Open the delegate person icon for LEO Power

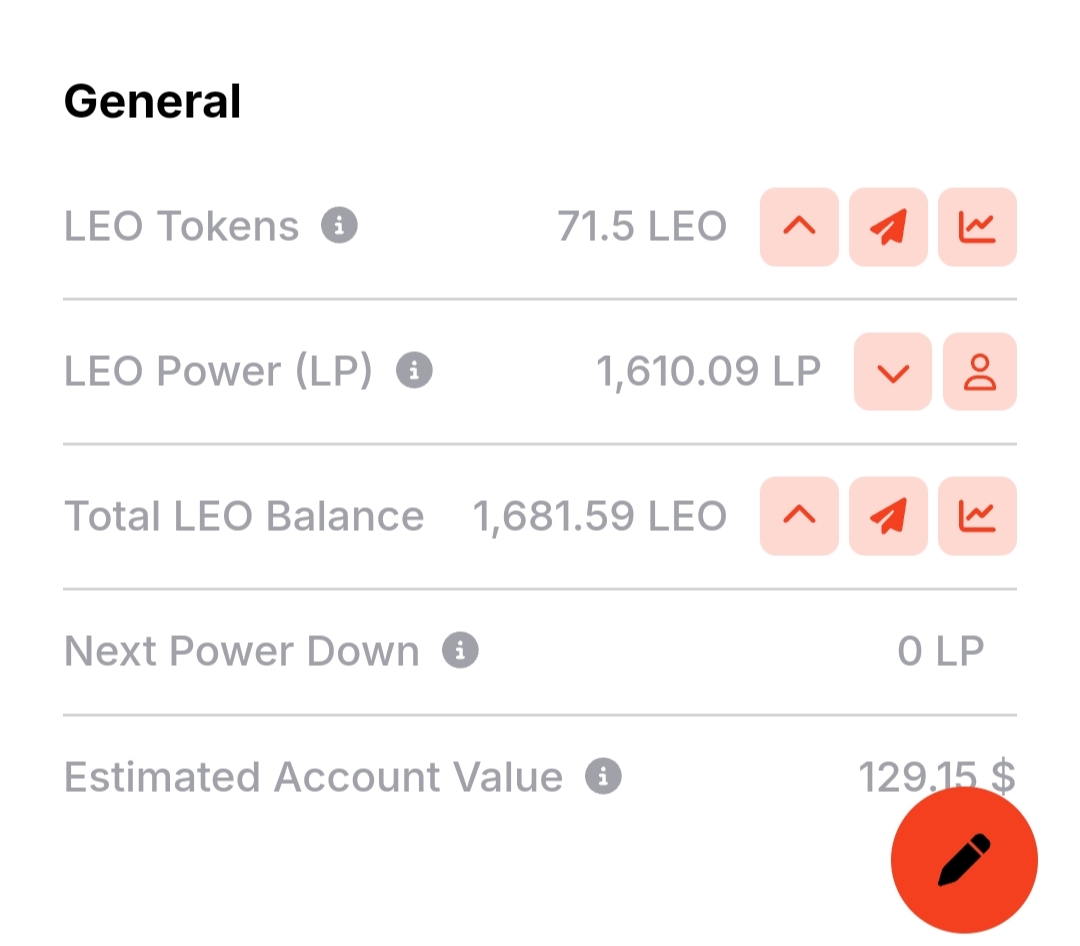click(979, 372)
